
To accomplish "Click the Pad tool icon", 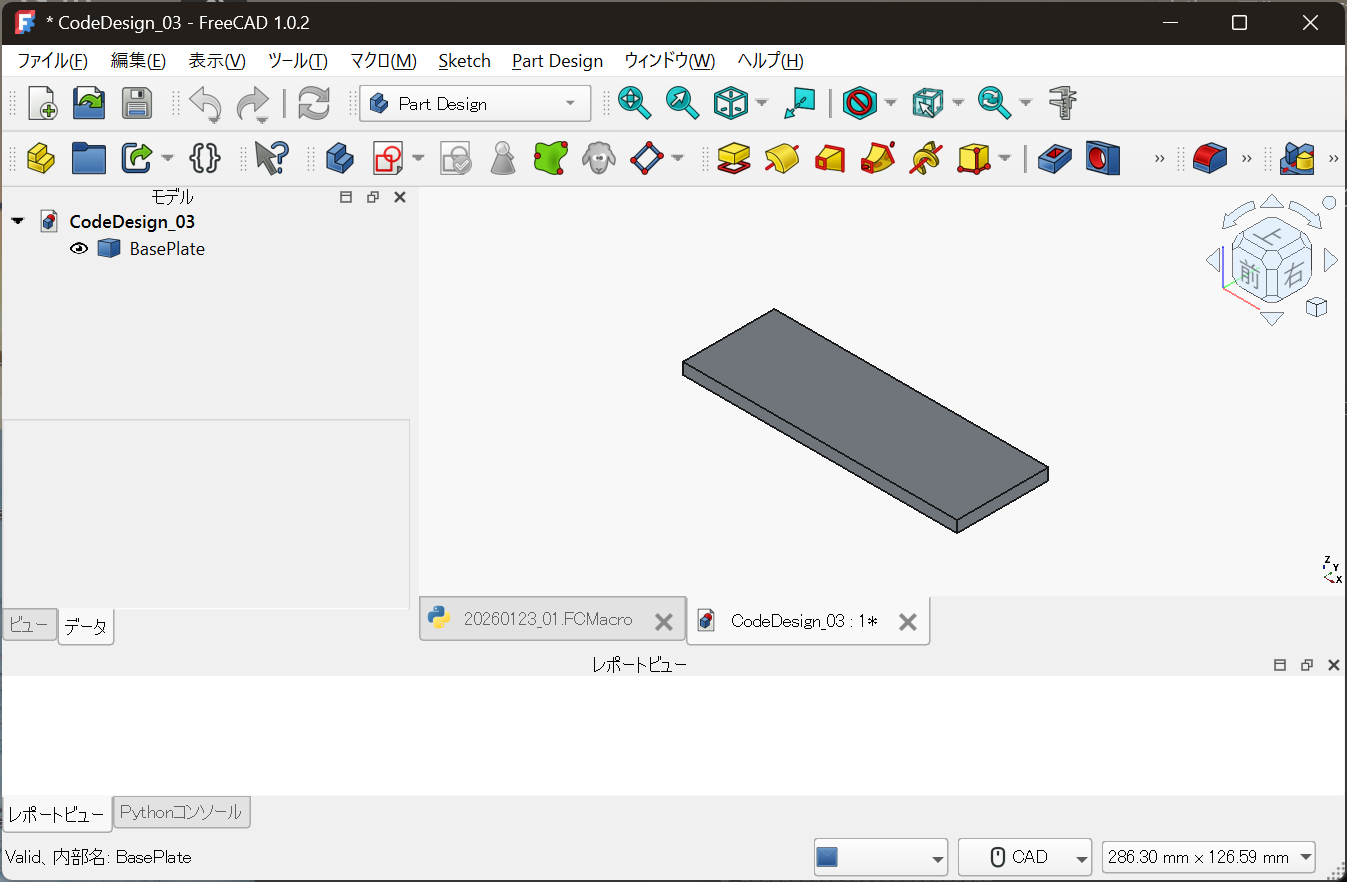I will pyautogui.click(x=734, y=158).
